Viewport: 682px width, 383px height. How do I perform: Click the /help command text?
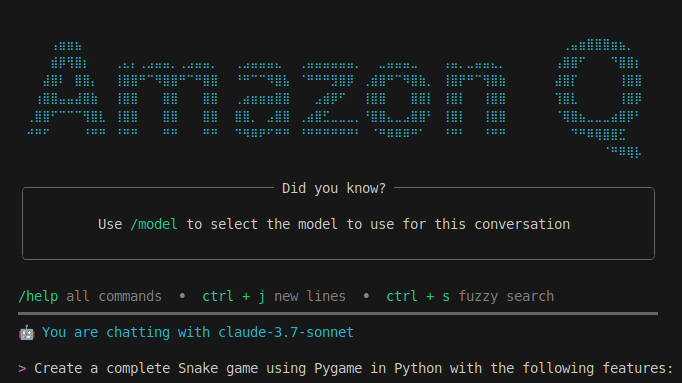(x=38, y=296)
